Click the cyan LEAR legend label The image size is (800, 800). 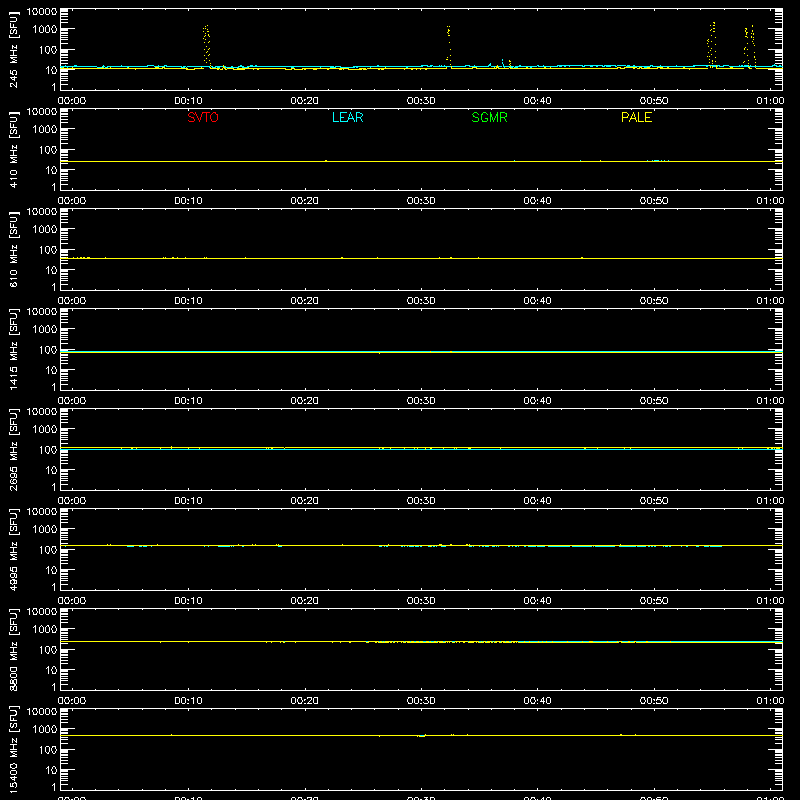347,117
